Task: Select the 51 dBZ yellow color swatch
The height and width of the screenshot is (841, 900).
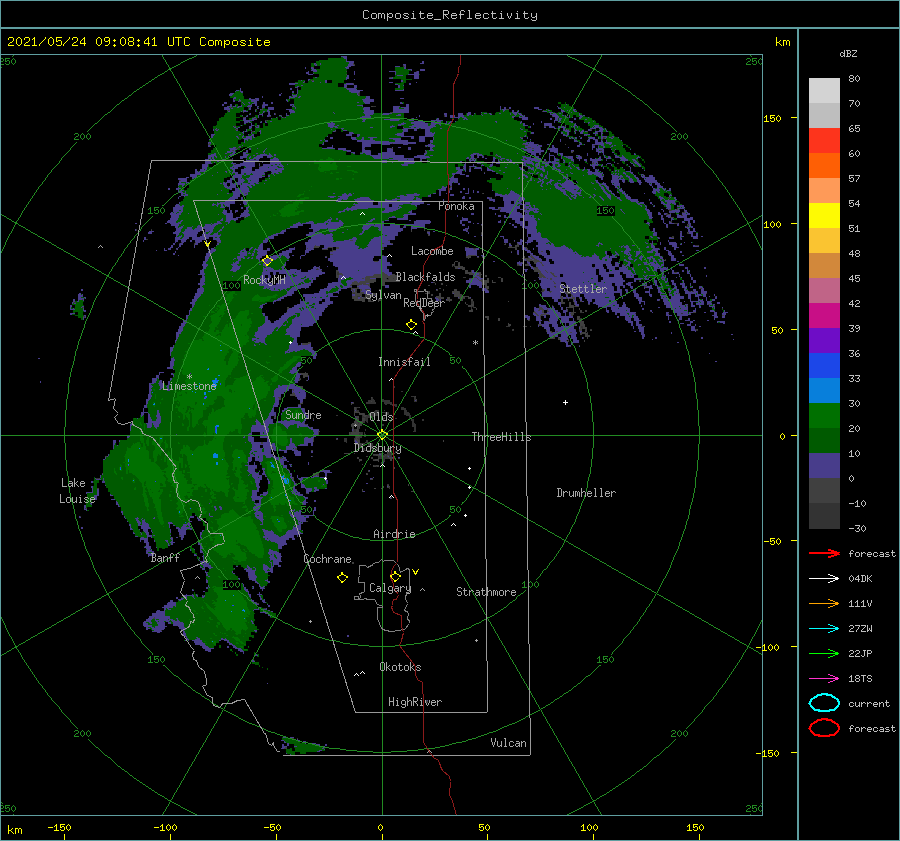Action: tap(824, 216)
